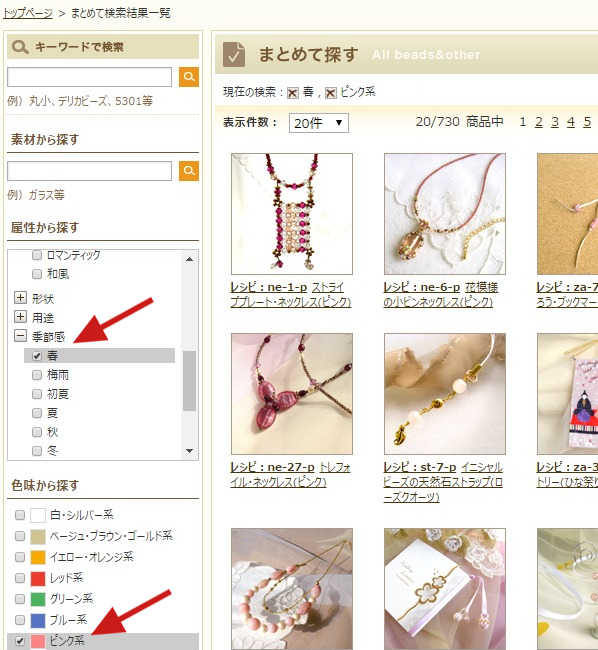The height and width of the screenshot is (650, 598).
Task: Click the pink color swatch
Action: click(38, 641)
